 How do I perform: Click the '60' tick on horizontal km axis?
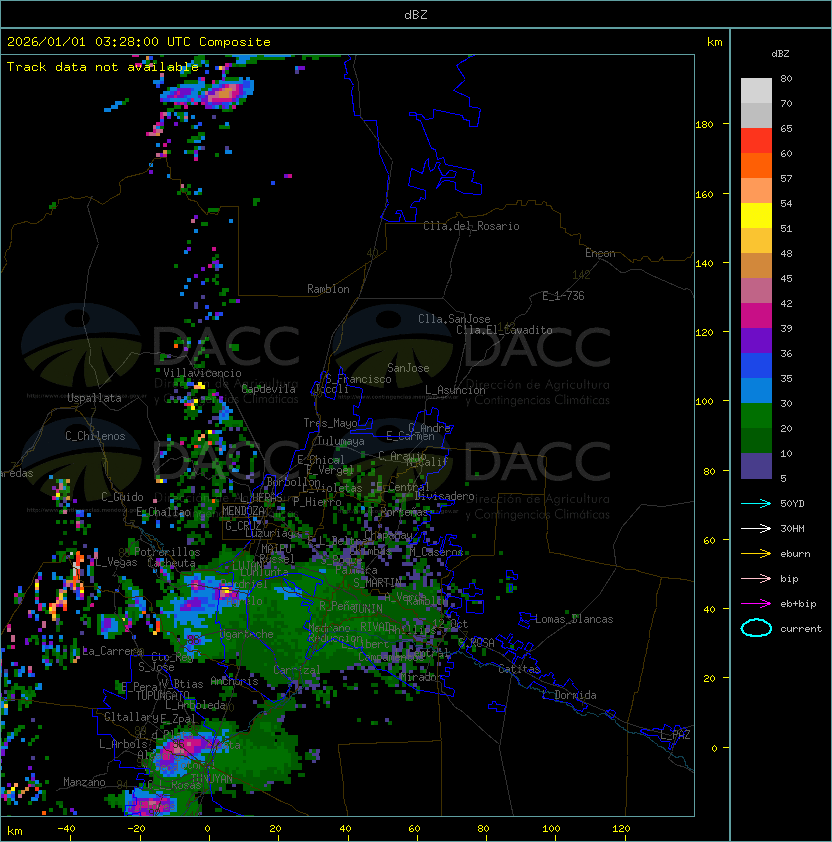tap(414, 828)
